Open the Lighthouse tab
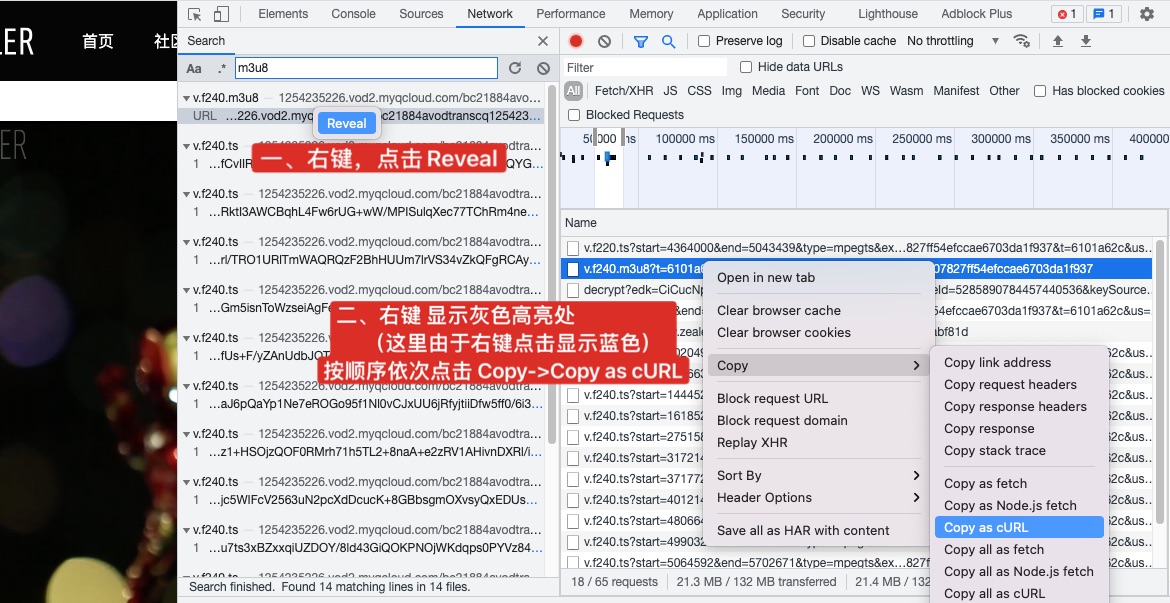Image resolution: width=1170 pixels, height=603 pixels. 888,13
